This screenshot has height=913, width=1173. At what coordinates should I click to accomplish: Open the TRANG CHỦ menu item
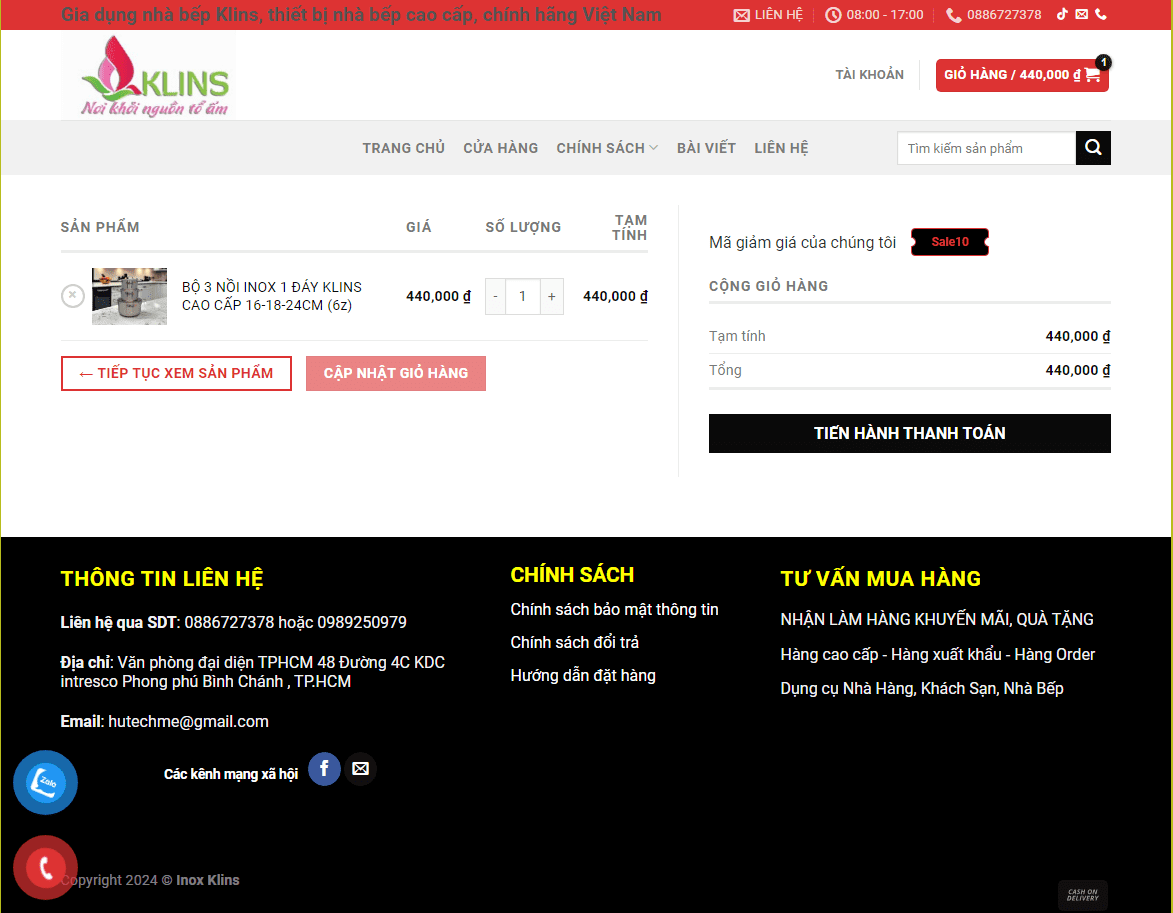pyautogui.click(x=403, y=148)
